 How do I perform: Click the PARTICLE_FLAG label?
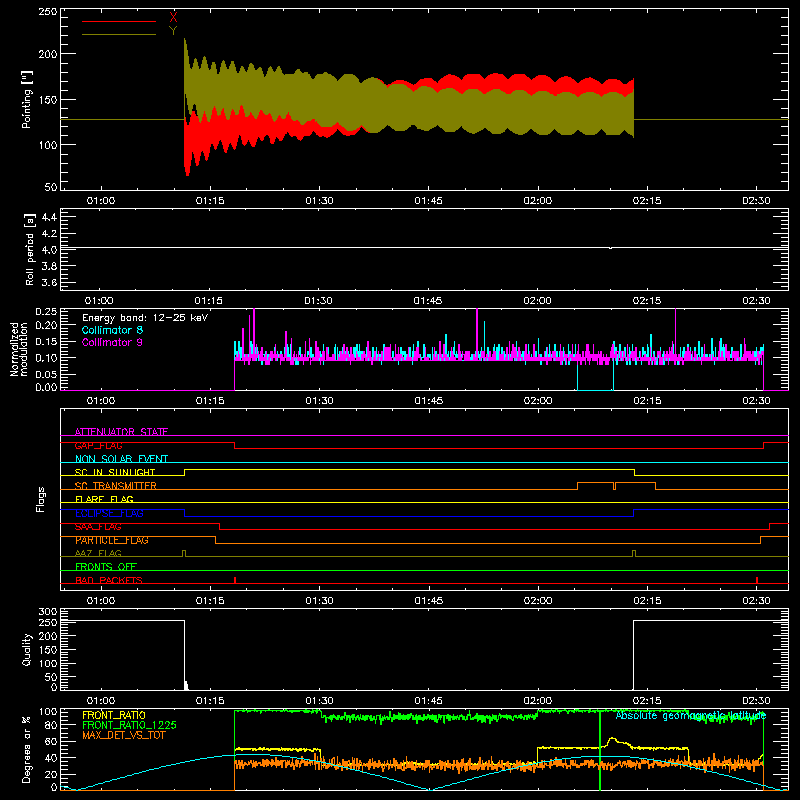(x=112, y=540)
